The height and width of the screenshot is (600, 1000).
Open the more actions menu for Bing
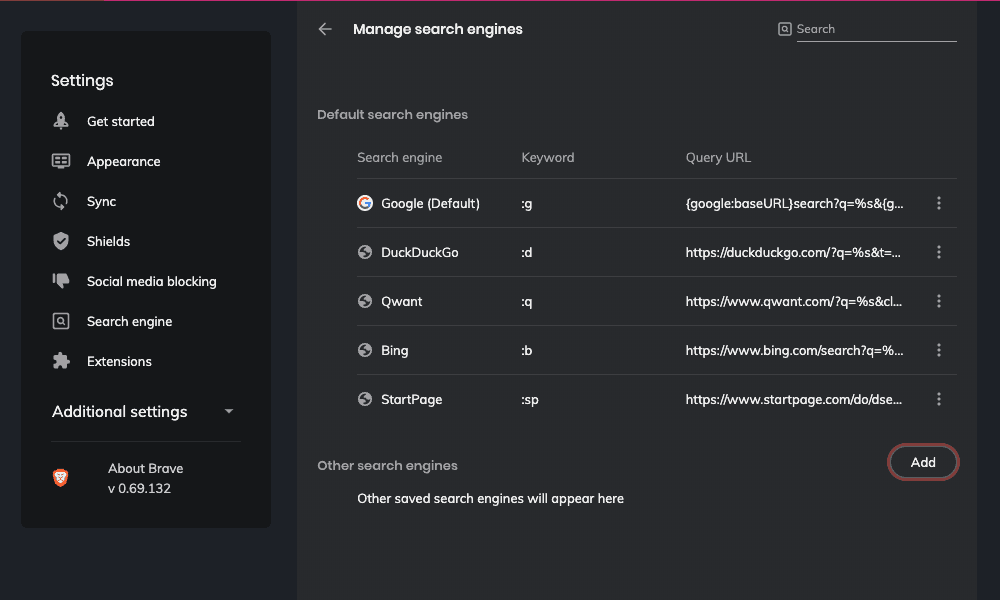point(939,351)
